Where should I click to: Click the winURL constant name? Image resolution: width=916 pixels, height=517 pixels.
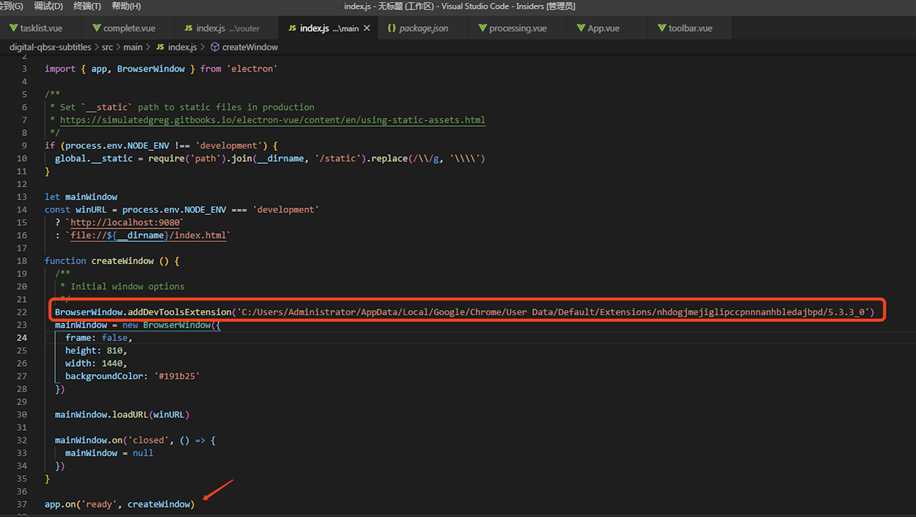91,210
